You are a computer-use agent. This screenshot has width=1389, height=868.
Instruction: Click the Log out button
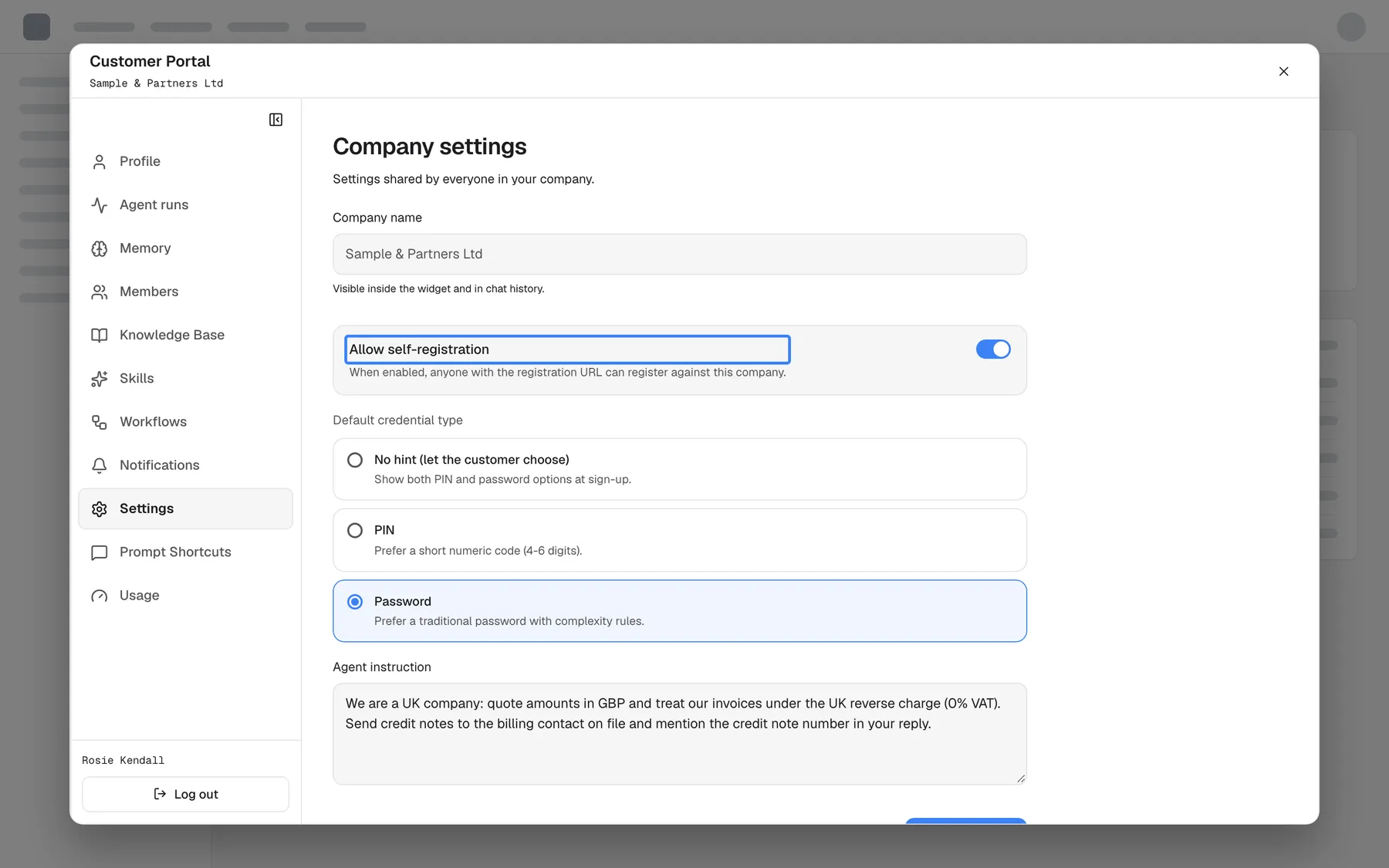(x=185, y=794)
